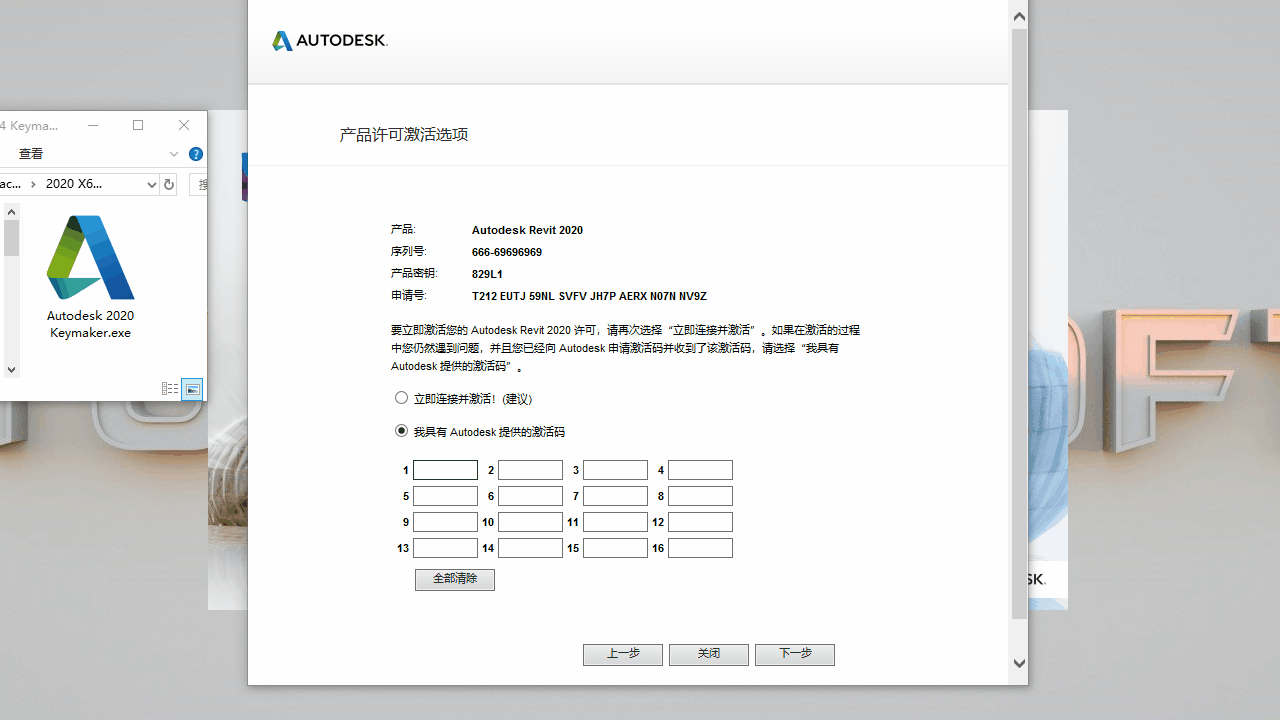Click the Autodesk logo in the dialog header
The height and width of the screenshot is (720, 1280).
click(330, 41)
